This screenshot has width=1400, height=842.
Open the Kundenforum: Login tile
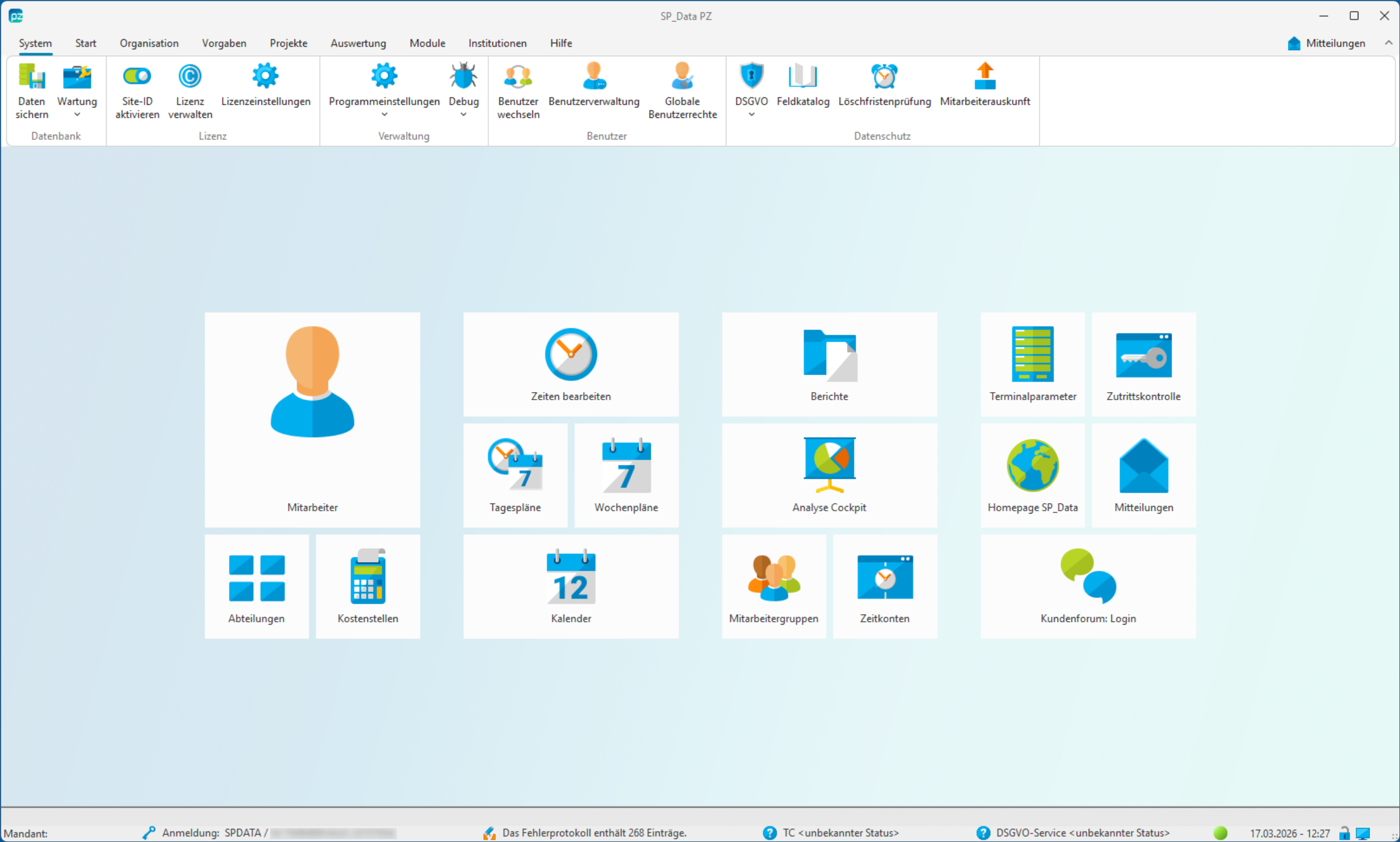1088,586
